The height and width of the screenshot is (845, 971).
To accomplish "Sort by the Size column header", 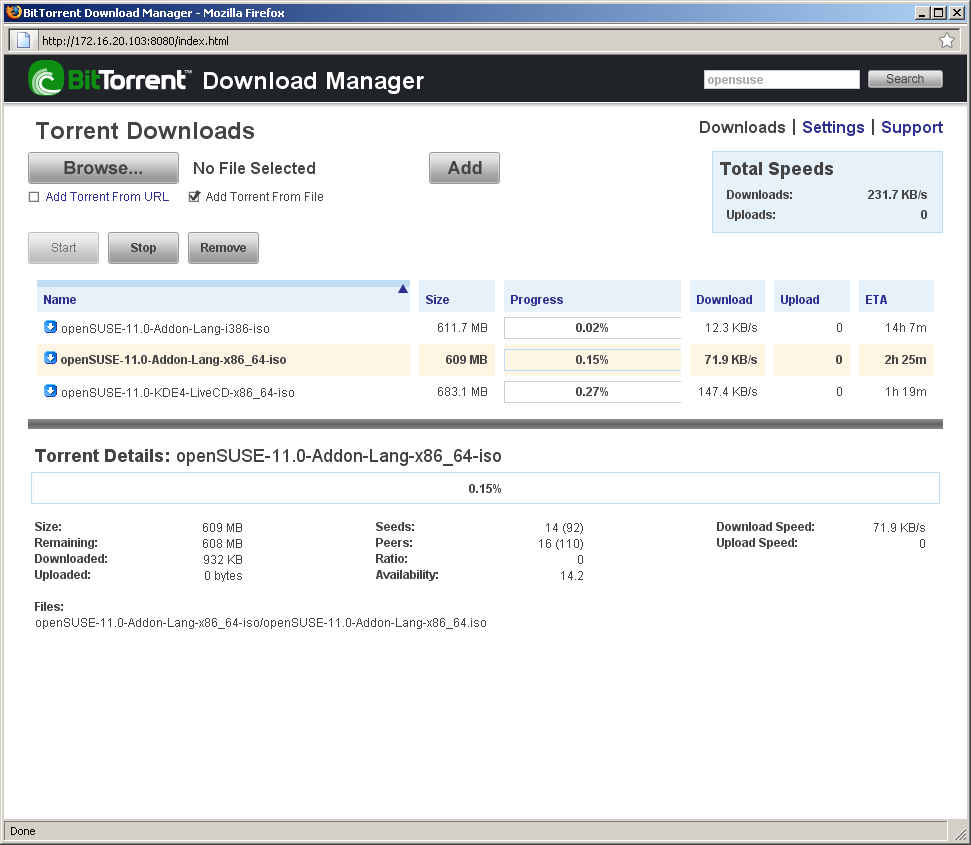I will click(457, 296).
